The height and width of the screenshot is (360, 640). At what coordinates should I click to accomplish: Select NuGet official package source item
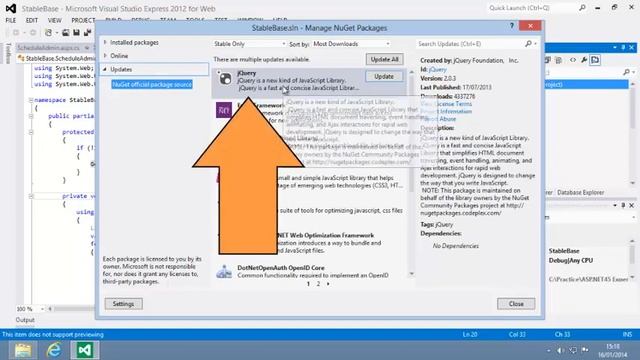152,84
